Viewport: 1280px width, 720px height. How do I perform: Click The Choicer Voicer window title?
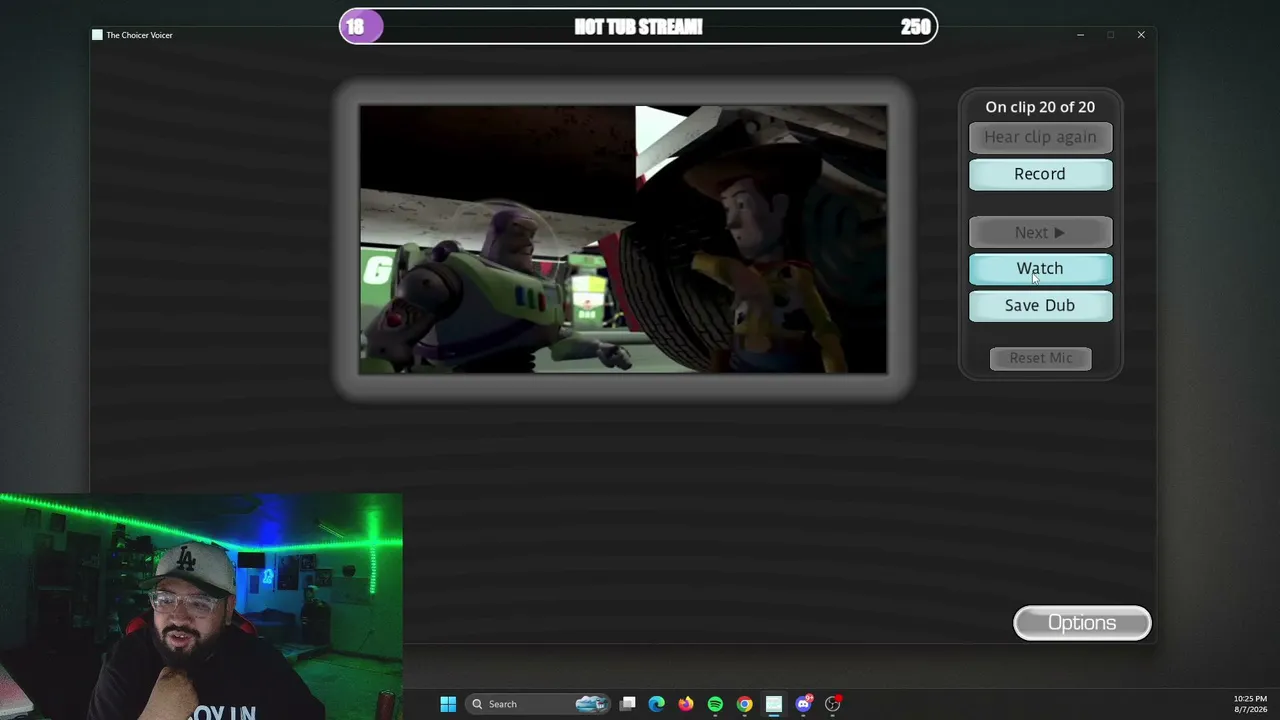[139, 35]
